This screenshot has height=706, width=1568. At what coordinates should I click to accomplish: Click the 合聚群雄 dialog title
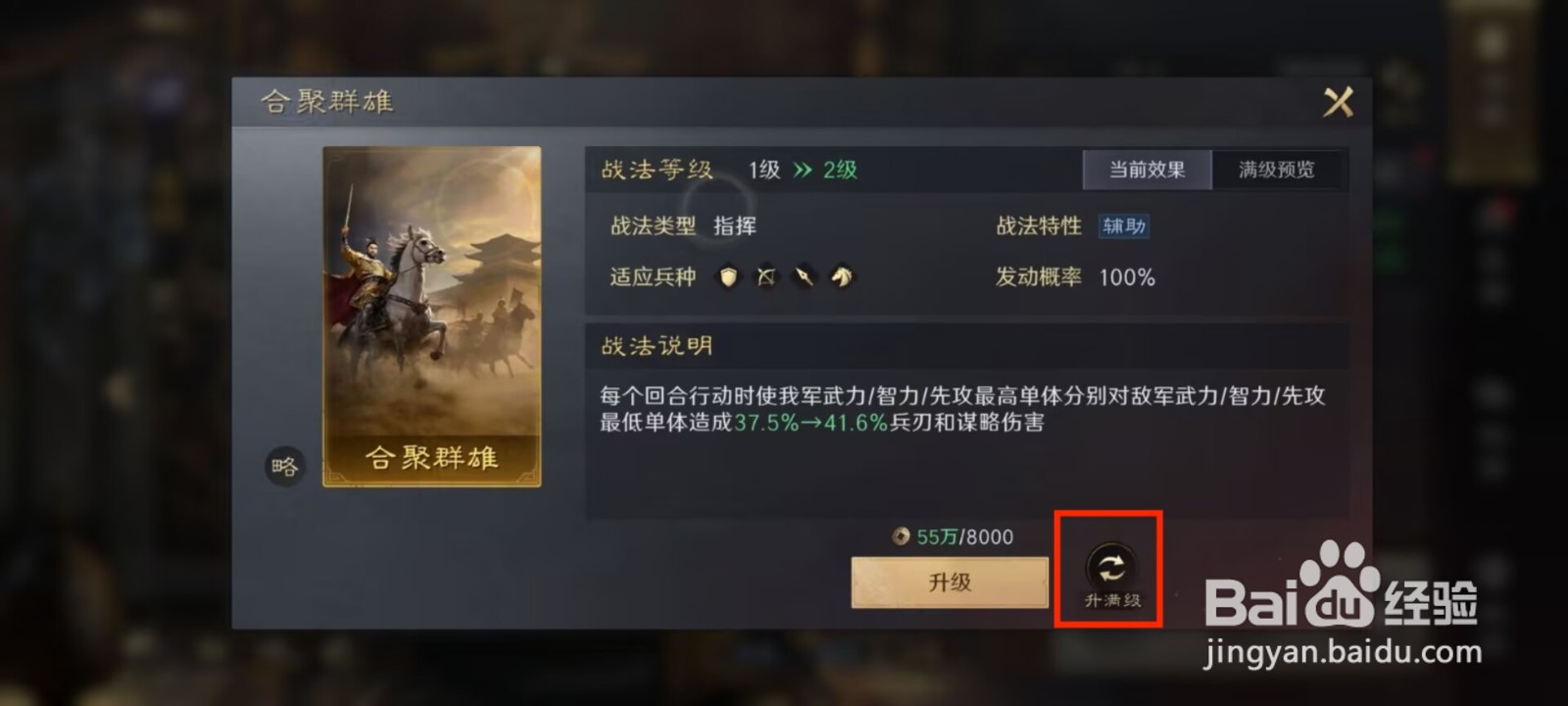point(327,101)
